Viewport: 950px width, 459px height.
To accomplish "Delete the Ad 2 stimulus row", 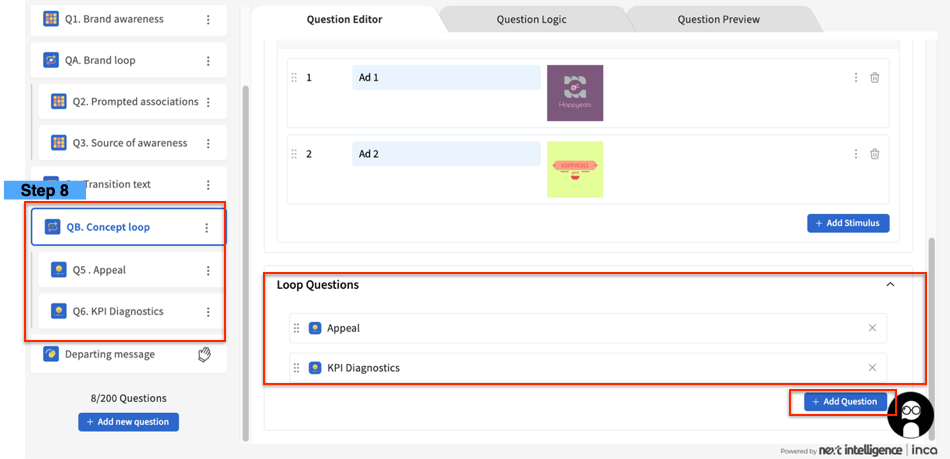I will coord(875,154).
